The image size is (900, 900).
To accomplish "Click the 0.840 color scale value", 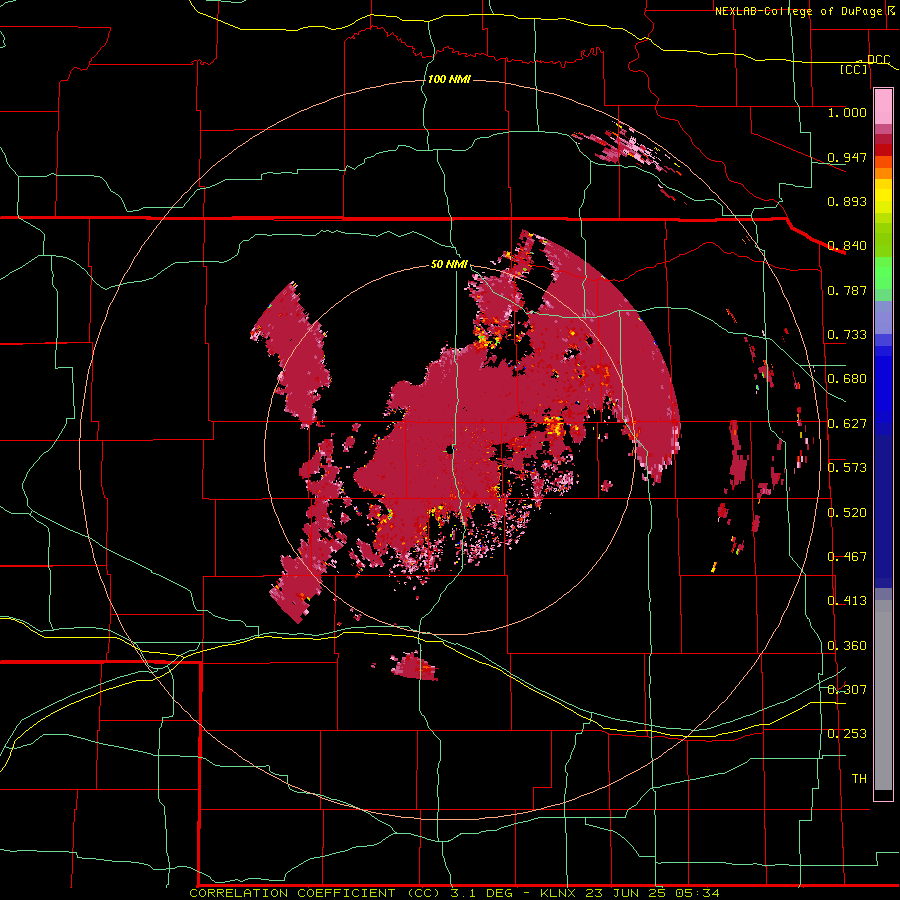I will coord(847,246).
